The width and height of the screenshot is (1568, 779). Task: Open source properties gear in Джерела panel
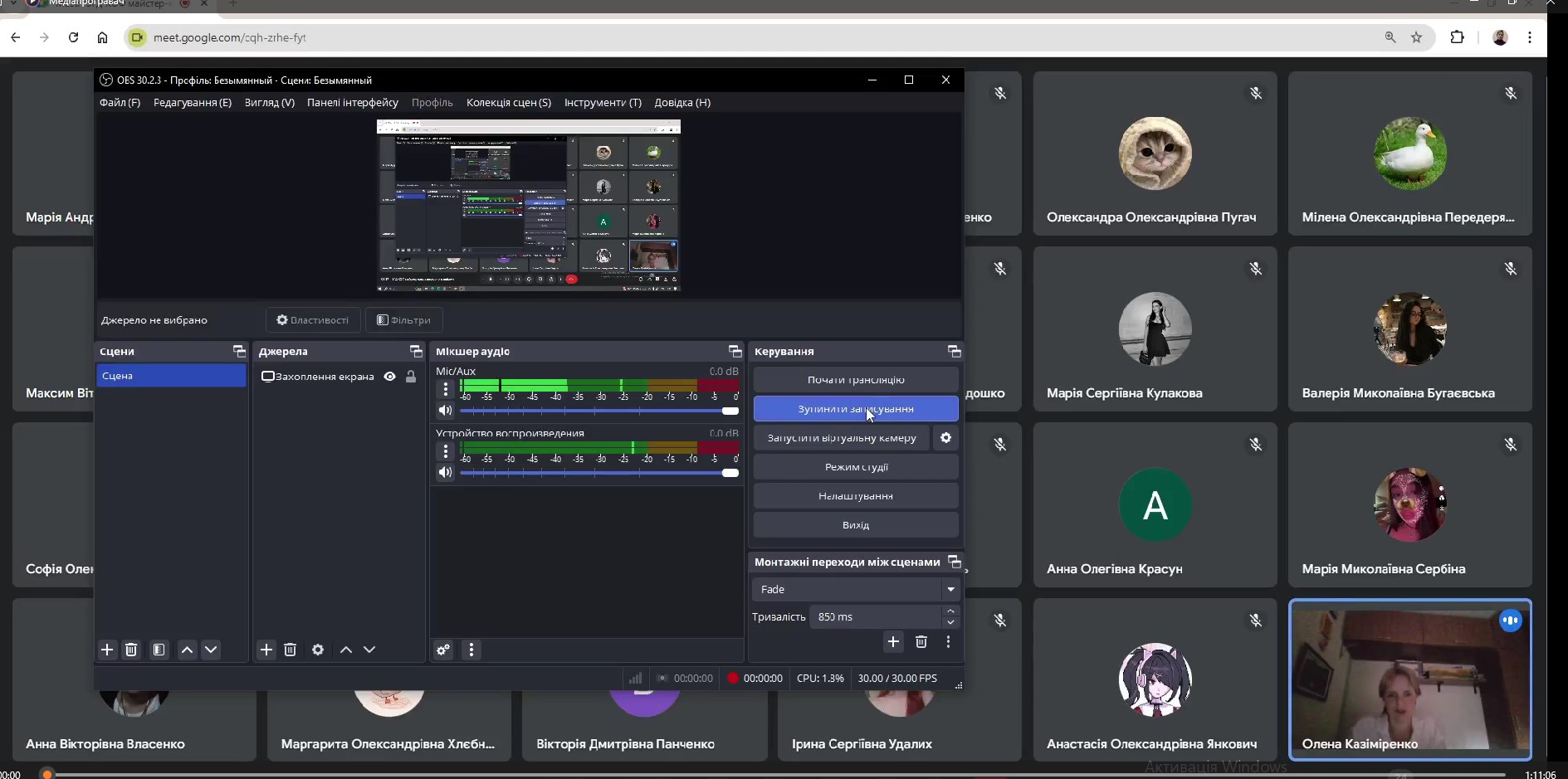click(318, 650)
